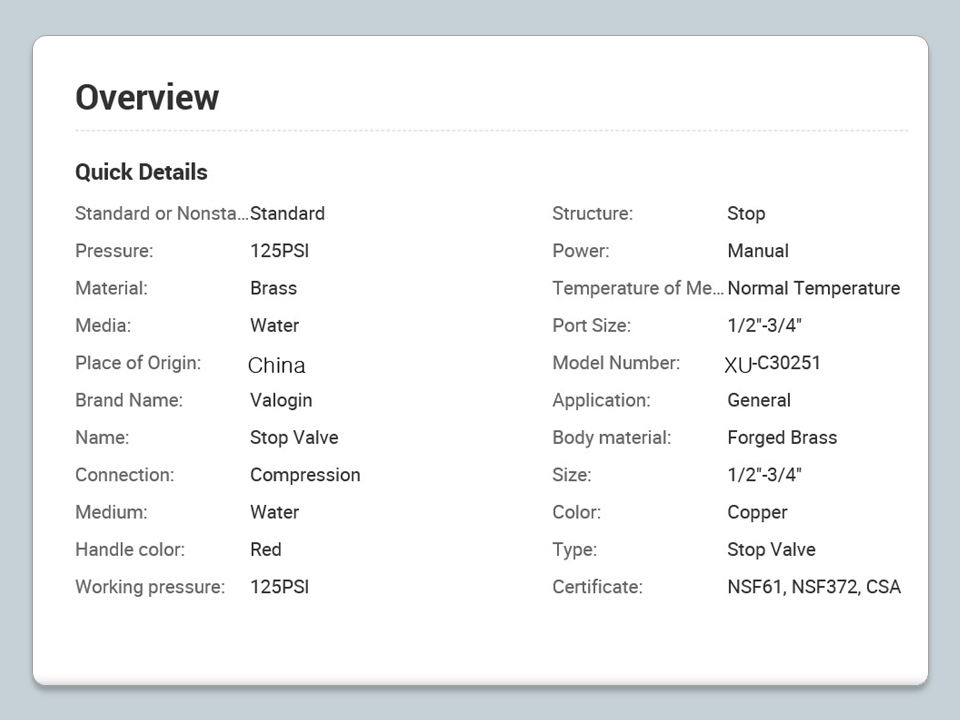Image resolution: width=960 pixels, height=720 pixels.
Task: Select the Normal Temperature value
Action: click(x=813, y=288)
